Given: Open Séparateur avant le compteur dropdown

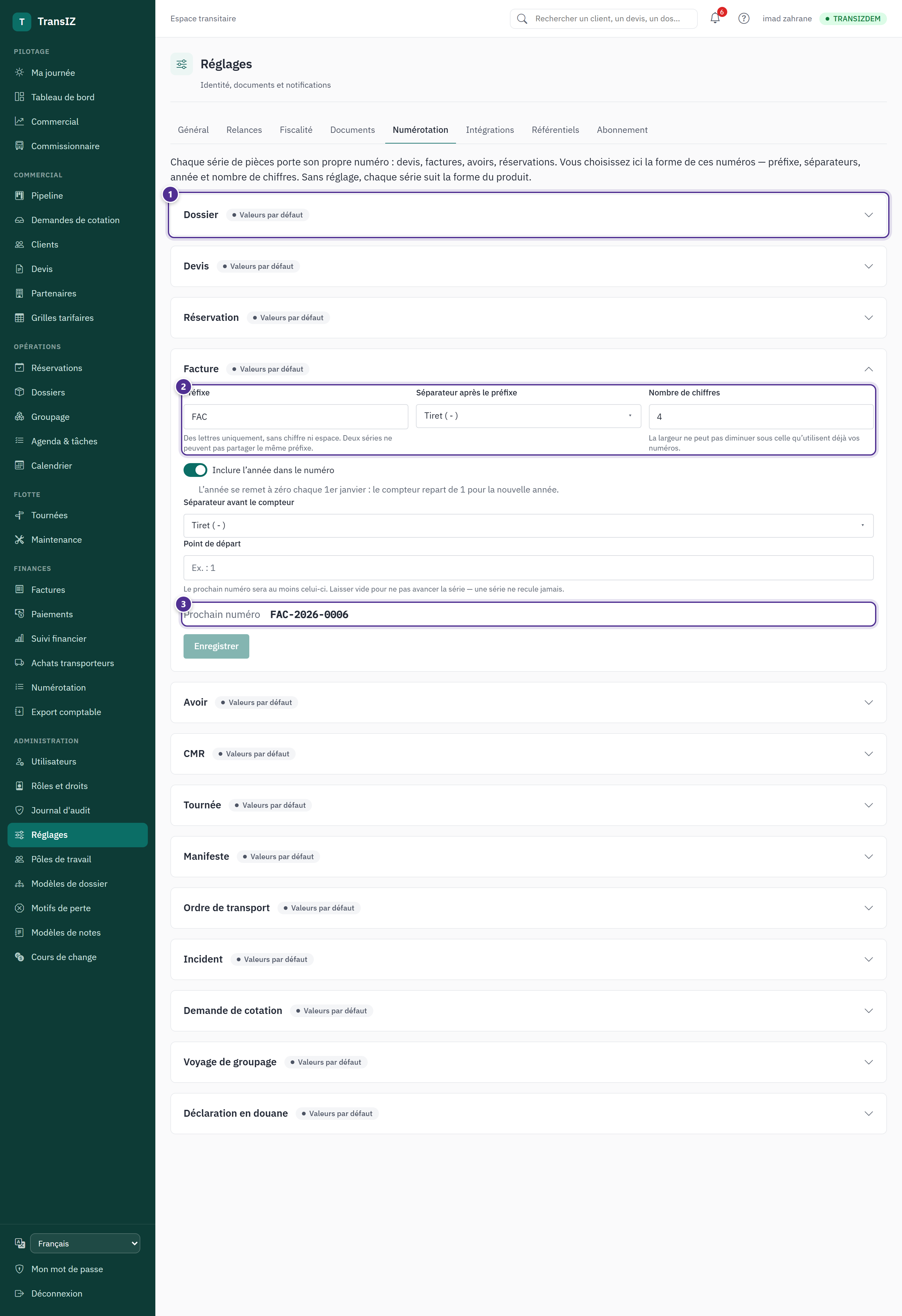Looking at the screenshot, I should pos(528,525).
